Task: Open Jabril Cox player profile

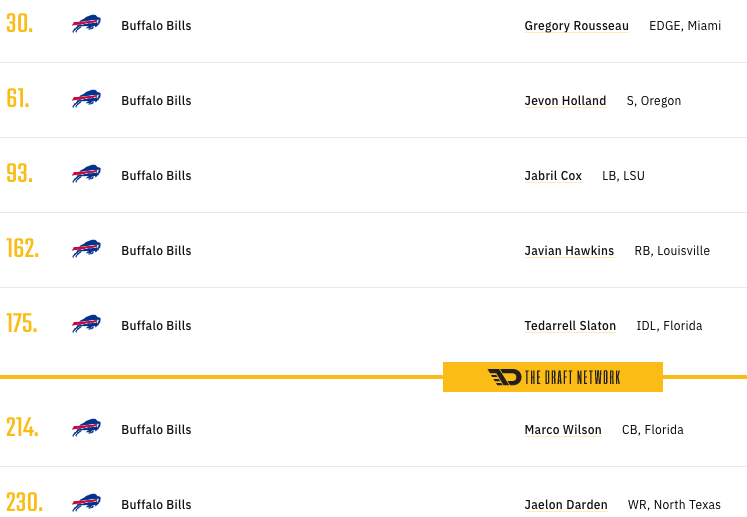Action: (553, 176)
